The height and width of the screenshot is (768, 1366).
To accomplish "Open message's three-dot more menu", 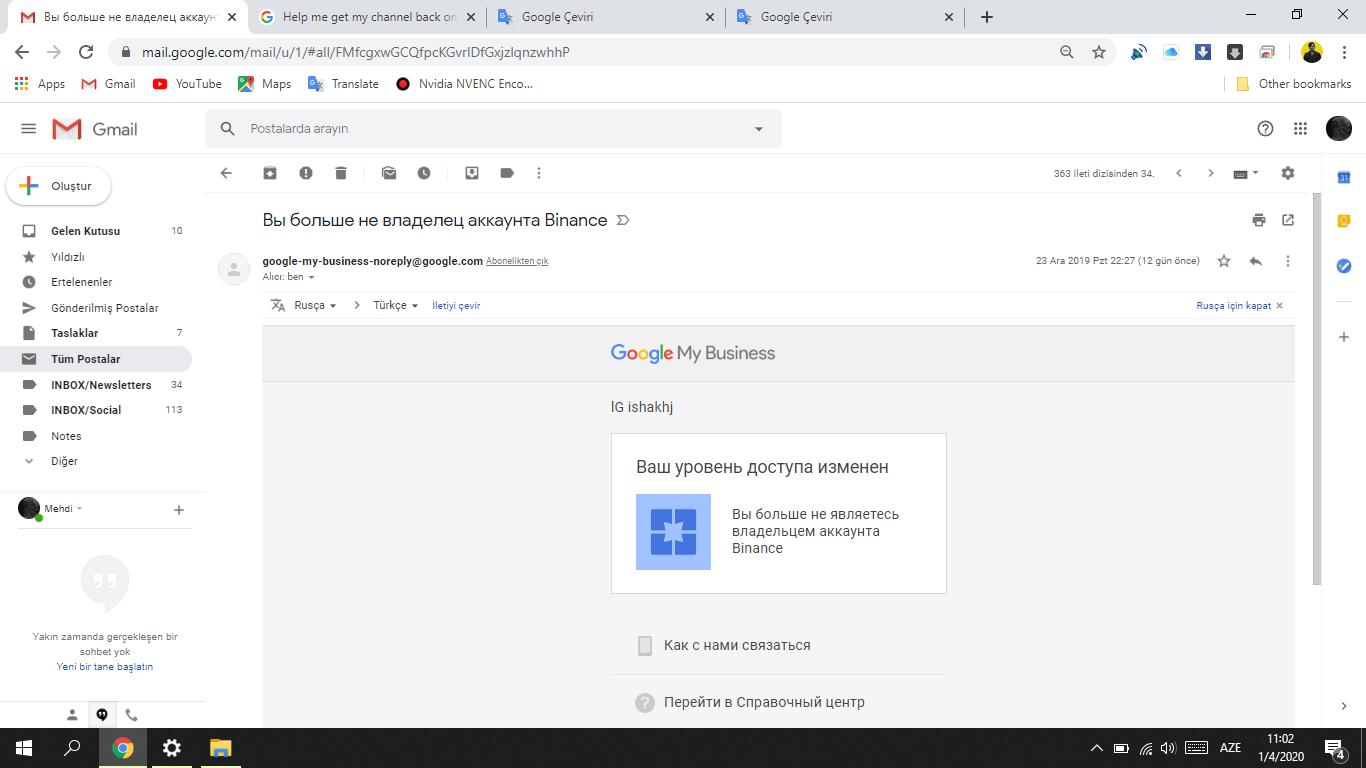I will click(1288, 261).
